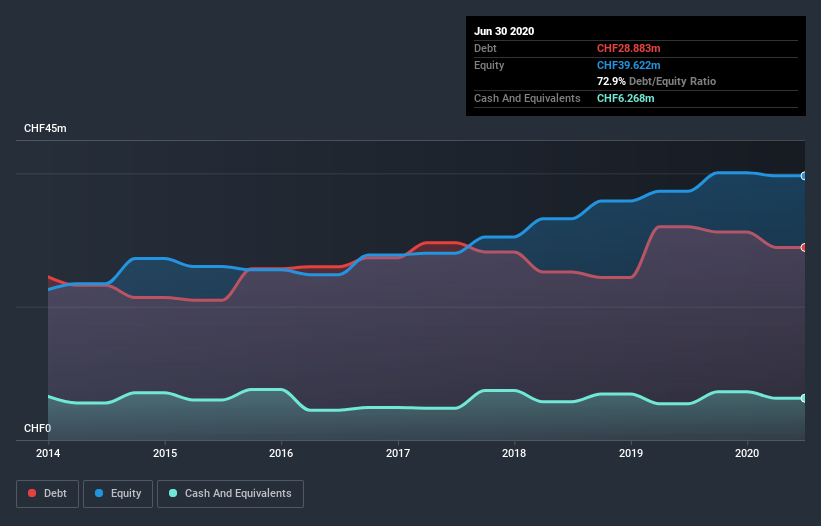This screenshot has width=821, height=526.
Task: Click the teal Cash legend dot
Action: click(x=173, y=493)
